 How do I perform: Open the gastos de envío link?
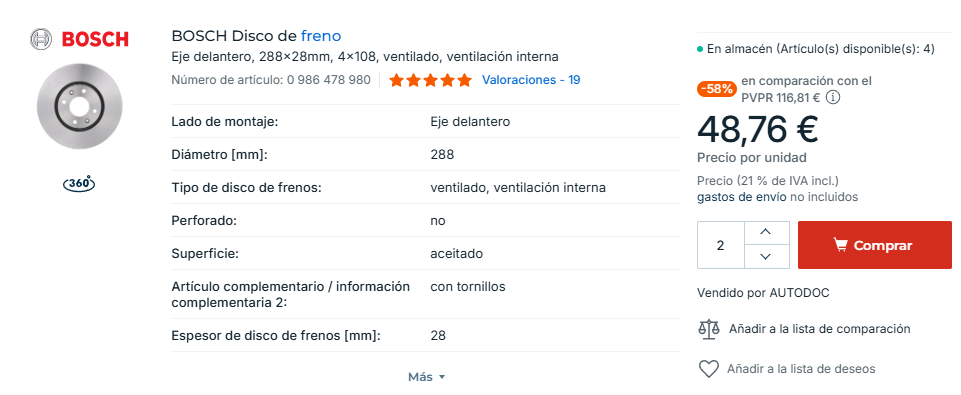[741, 197]
